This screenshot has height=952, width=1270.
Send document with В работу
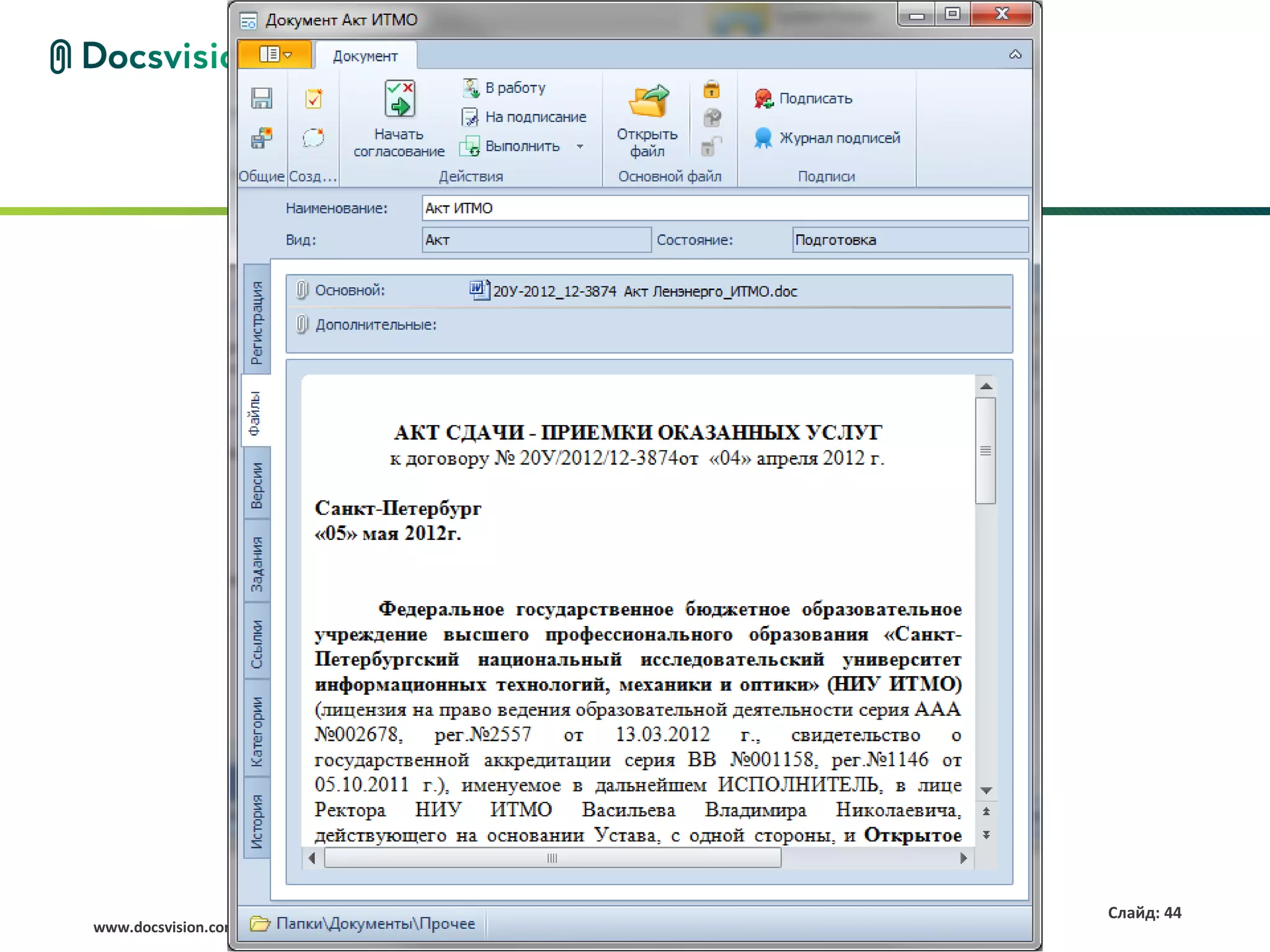coord(504,88)
